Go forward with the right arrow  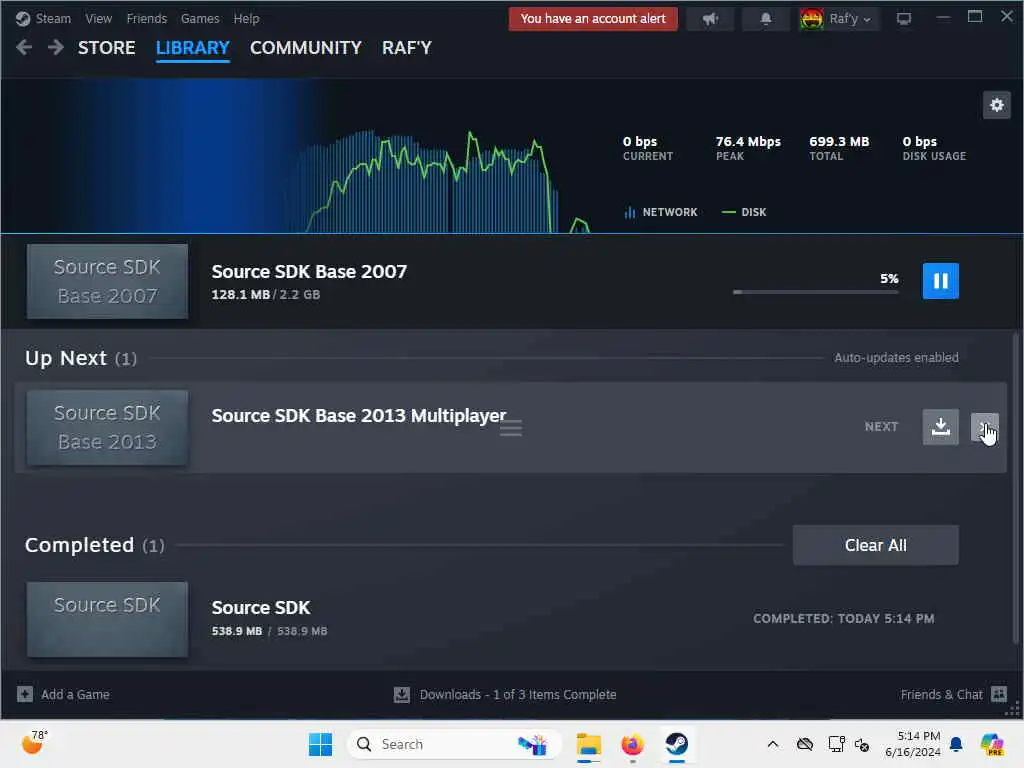(56, 47)
